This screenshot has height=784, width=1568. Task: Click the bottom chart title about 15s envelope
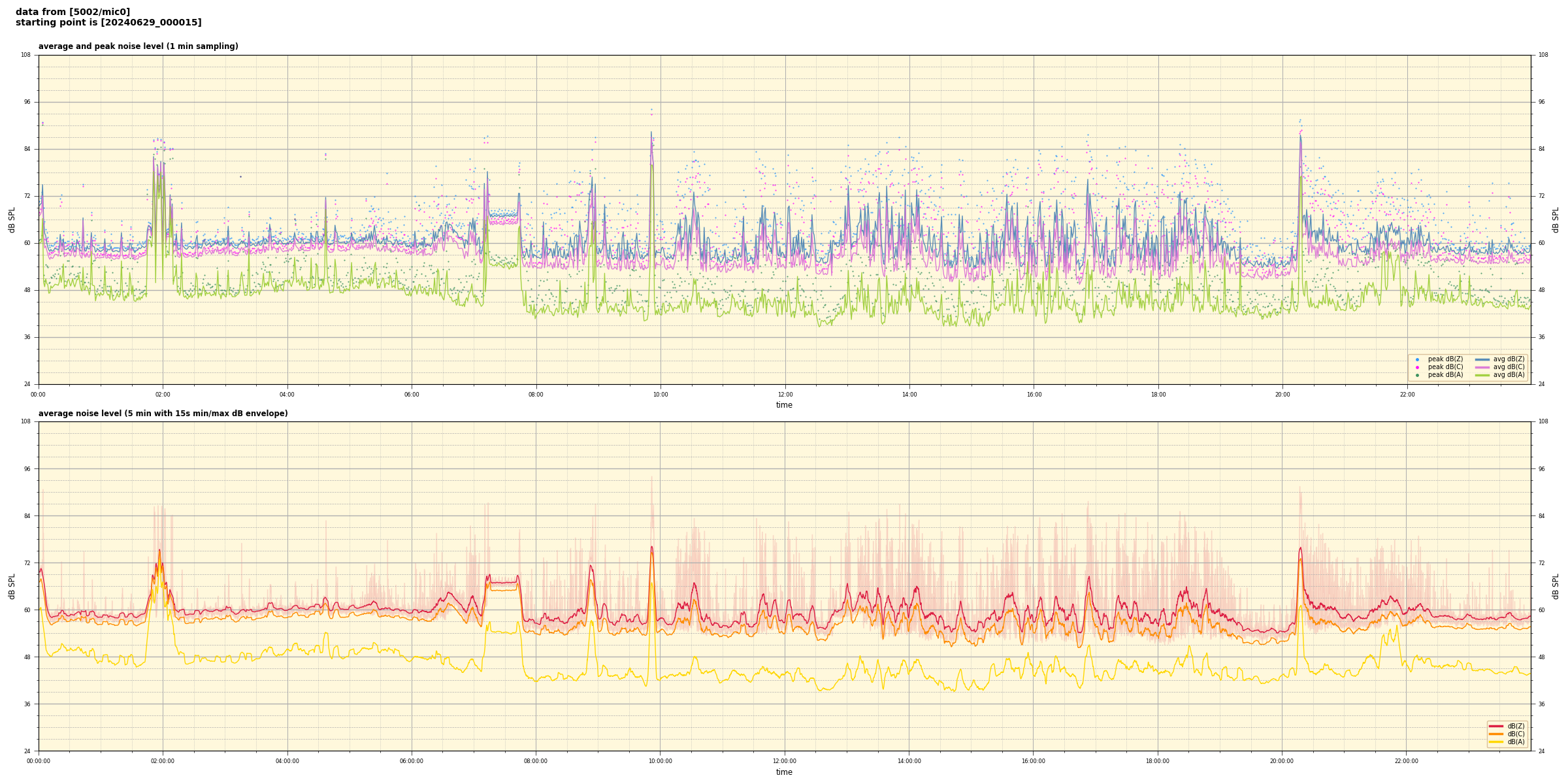pos(163,414)
